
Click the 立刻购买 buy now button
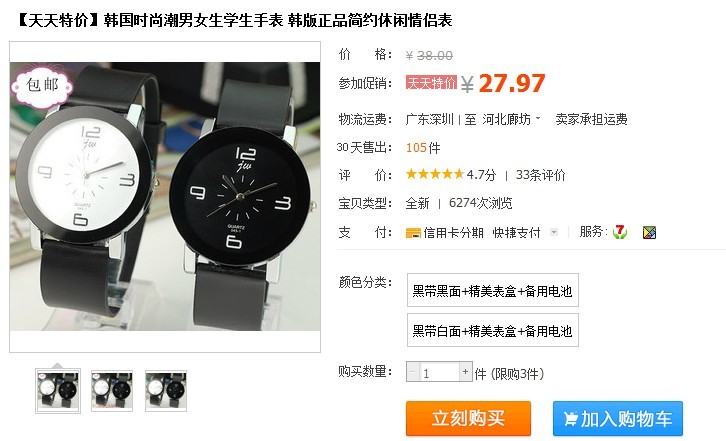pyautogui.click(x=468, y=418)
